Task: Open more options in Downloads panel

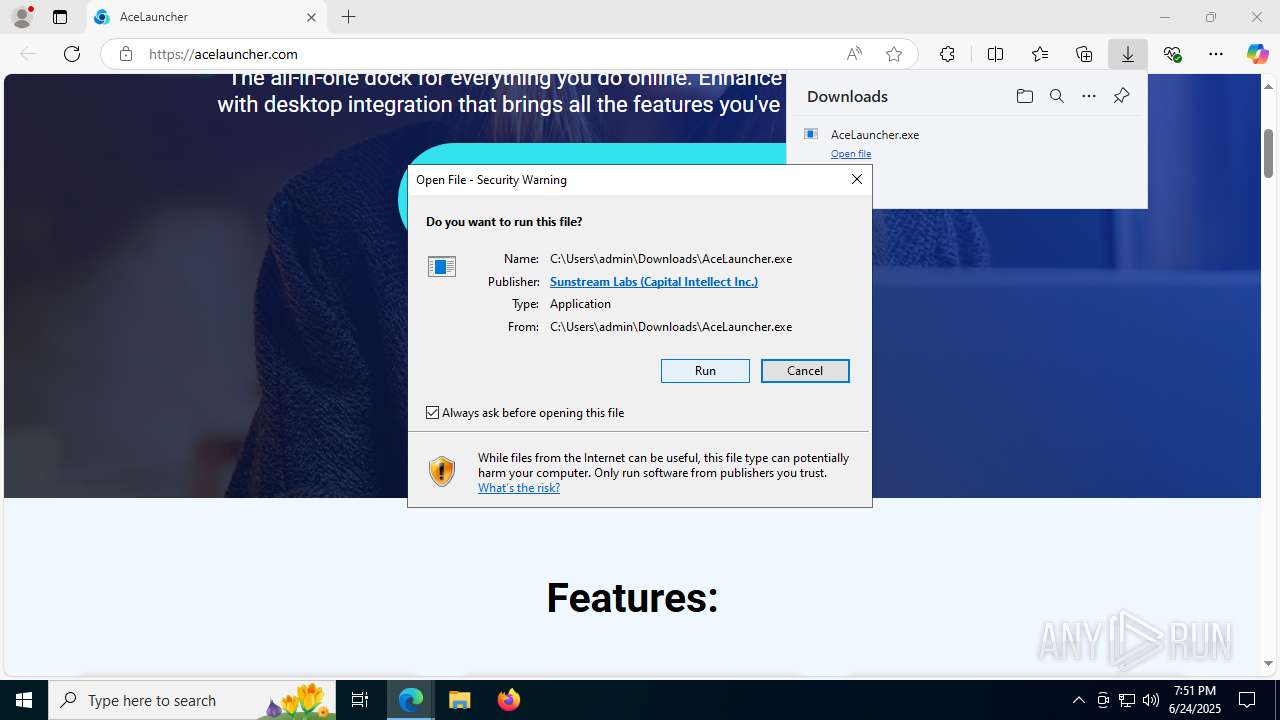Action: click(x=1089, y=96)
